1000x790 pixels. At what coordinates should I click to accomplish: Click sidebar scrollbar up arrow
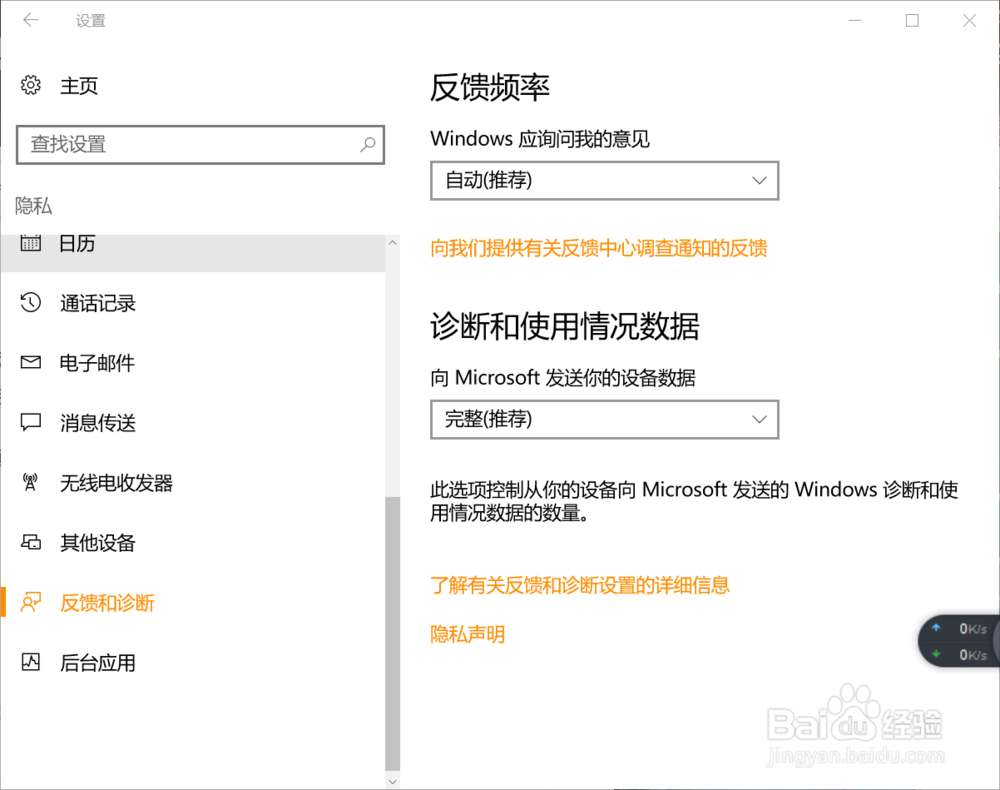(x=393, y=242)
